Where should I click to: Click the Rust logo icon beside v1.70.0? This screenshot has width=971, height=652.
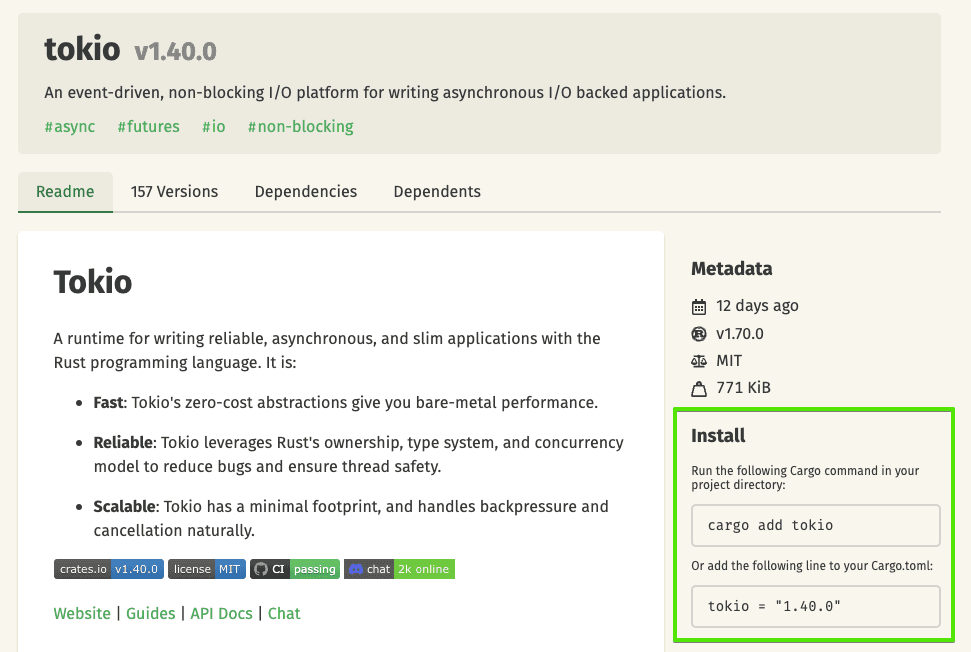tap(699, 334)
